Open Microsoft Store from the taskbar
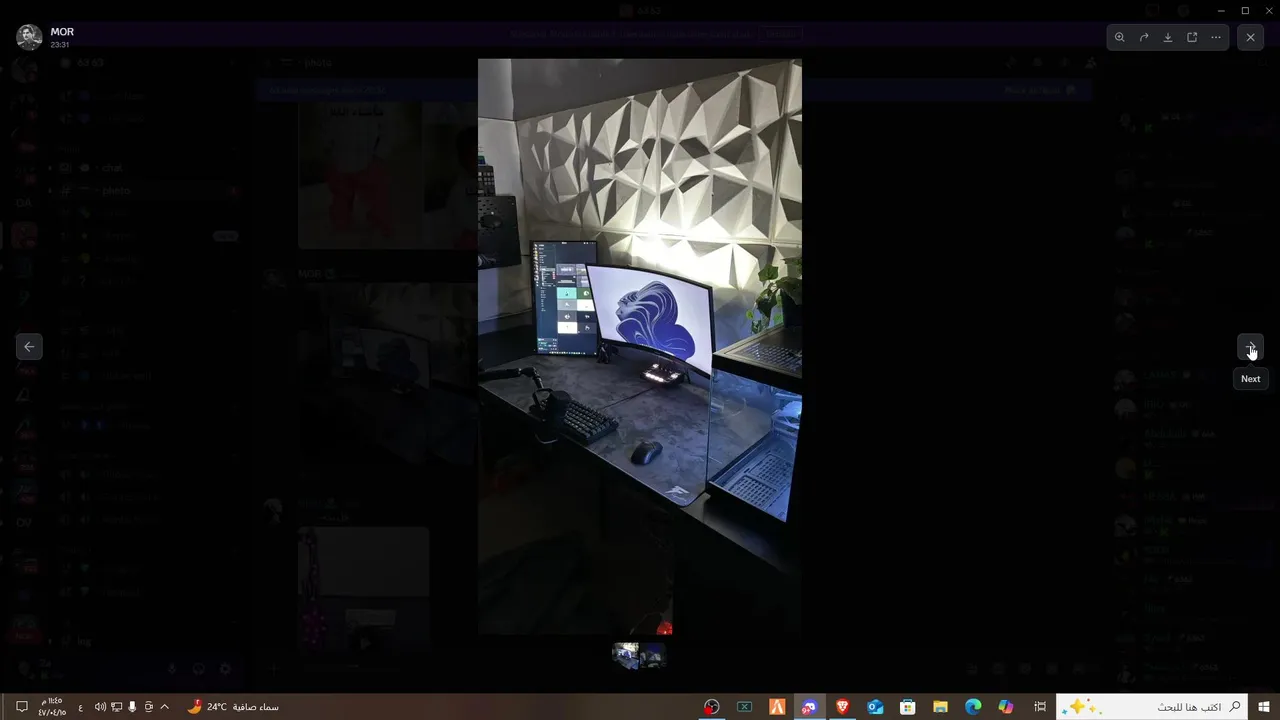 coord(907,707)
